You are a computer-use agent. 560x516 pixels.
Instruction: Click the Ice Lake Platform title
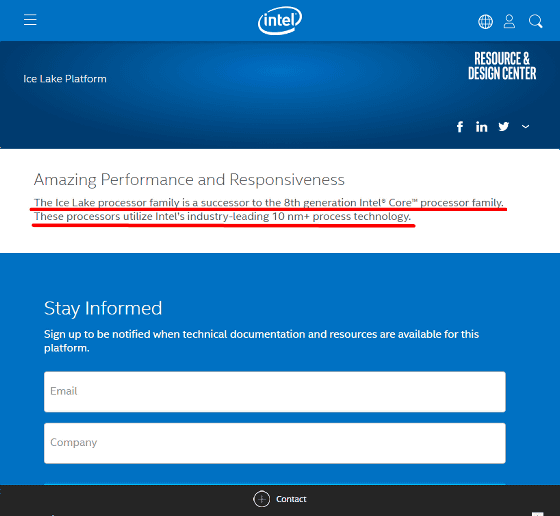pyautogui.click(x=65, y=79)
